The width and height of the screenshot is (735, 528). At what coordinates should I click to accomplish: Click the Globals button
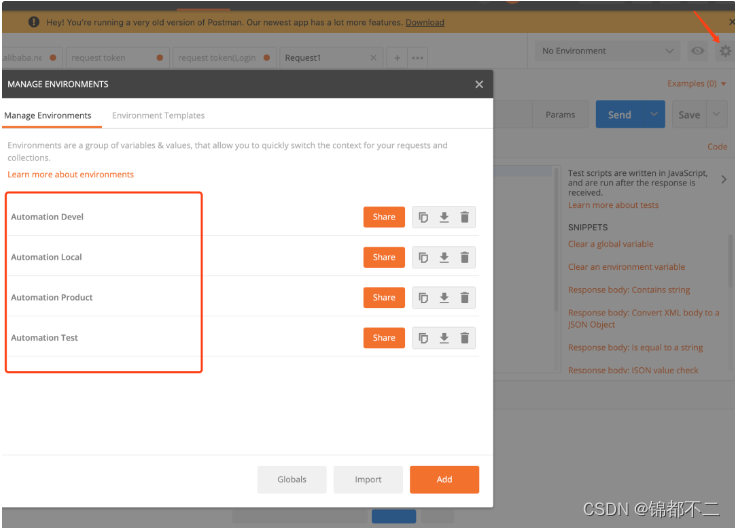click(x=292, y=479)
